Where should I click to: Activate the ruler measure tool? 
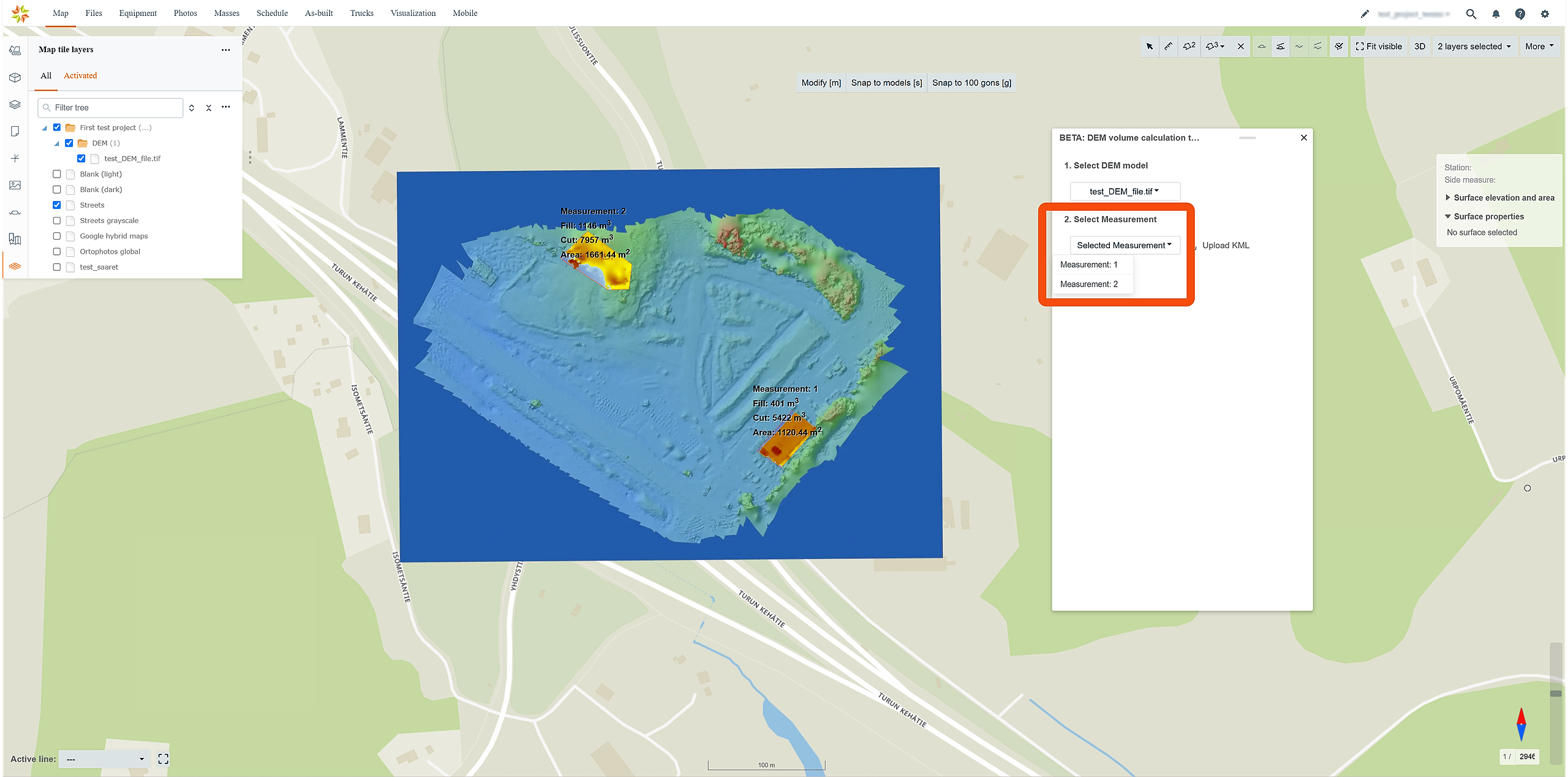click(x=1169, y=47)
